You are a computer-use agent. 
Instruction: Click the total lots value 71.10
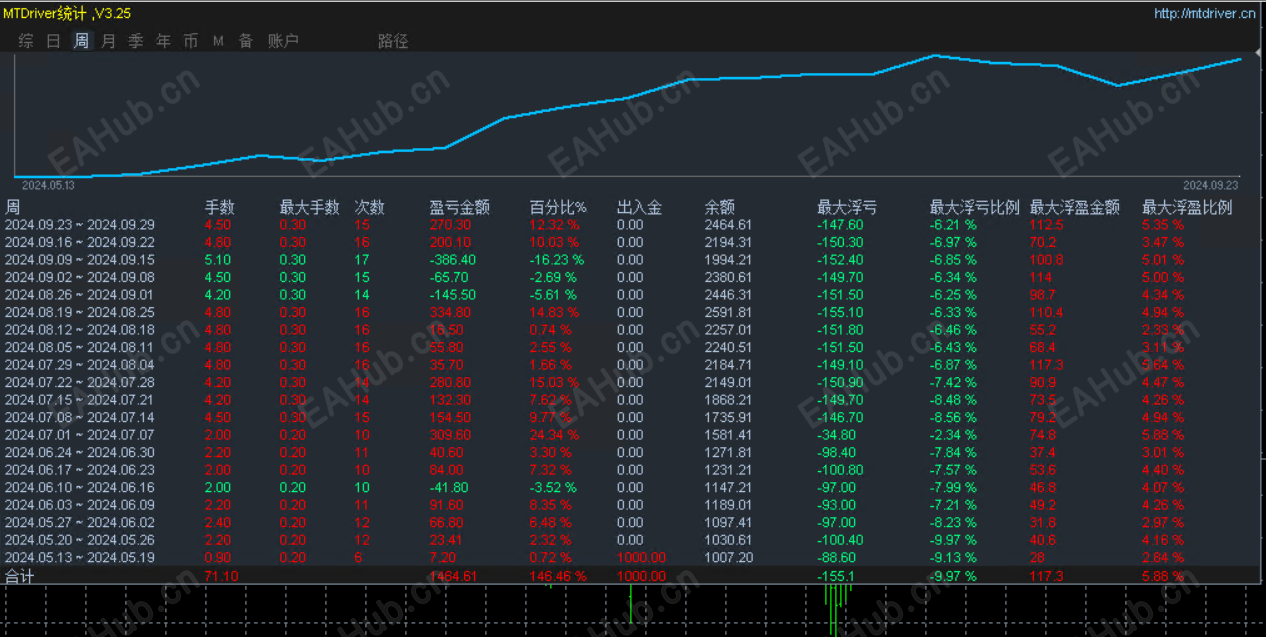[x=221, y=576]
